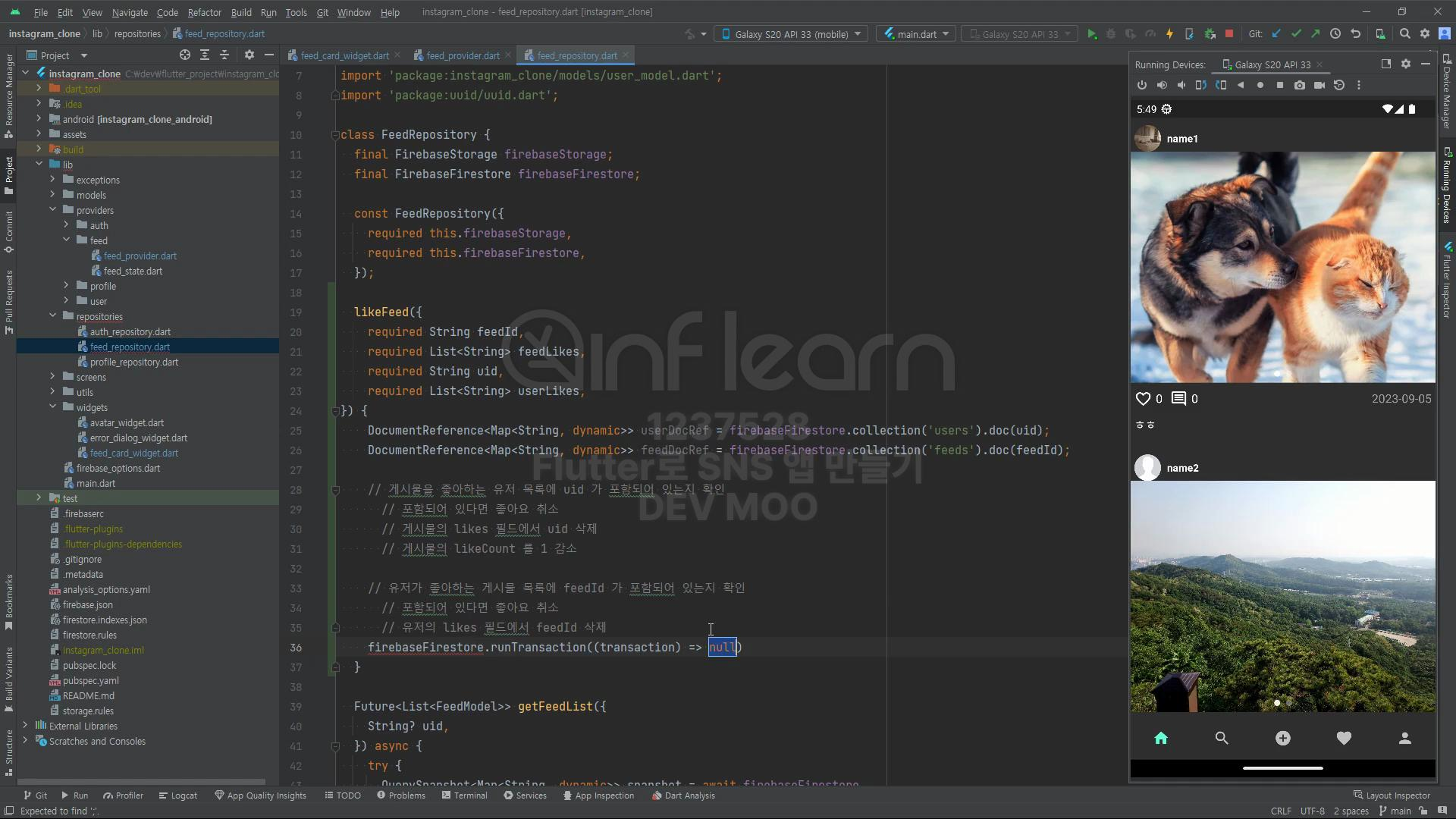1456x819 pixels.
Task: Open main.dart run configuration dropdown
Action: (916, 34)
